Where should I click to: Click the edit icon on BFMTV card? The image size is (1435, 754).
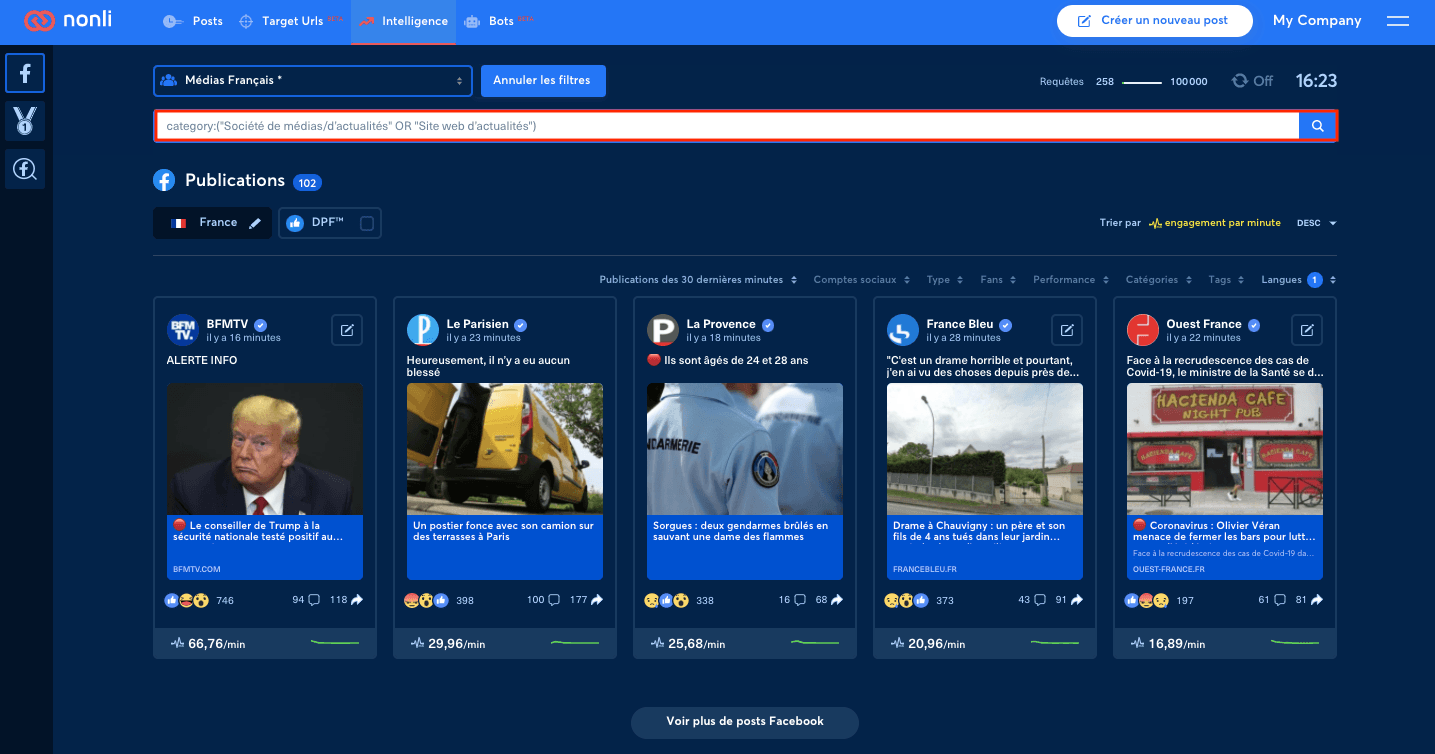(x=347, y=330)
